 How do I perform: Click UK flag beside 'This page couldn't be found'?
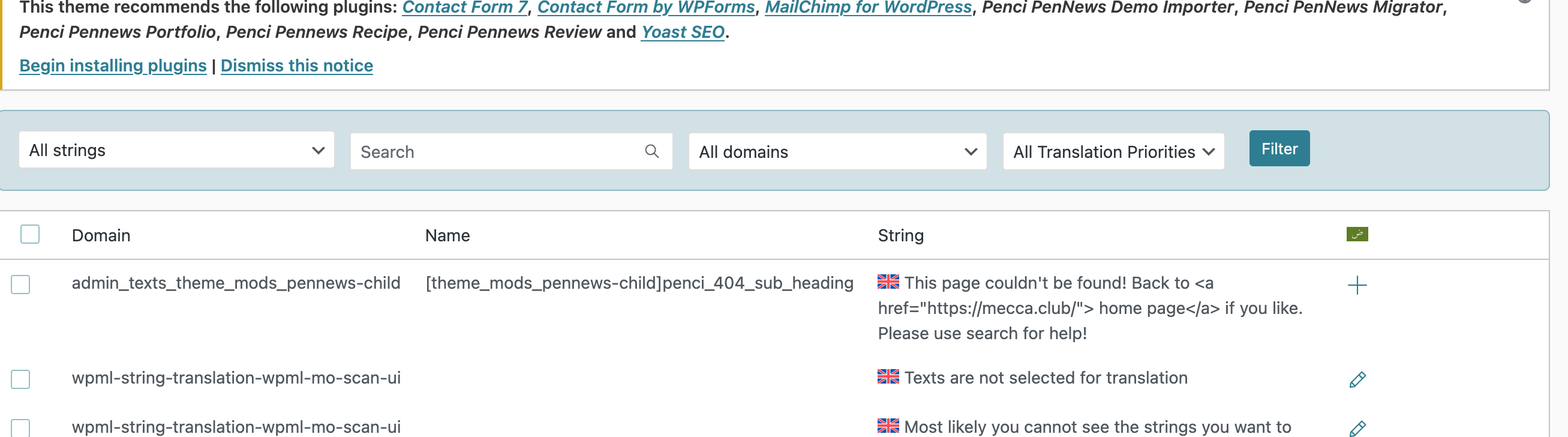click(888, 282)
